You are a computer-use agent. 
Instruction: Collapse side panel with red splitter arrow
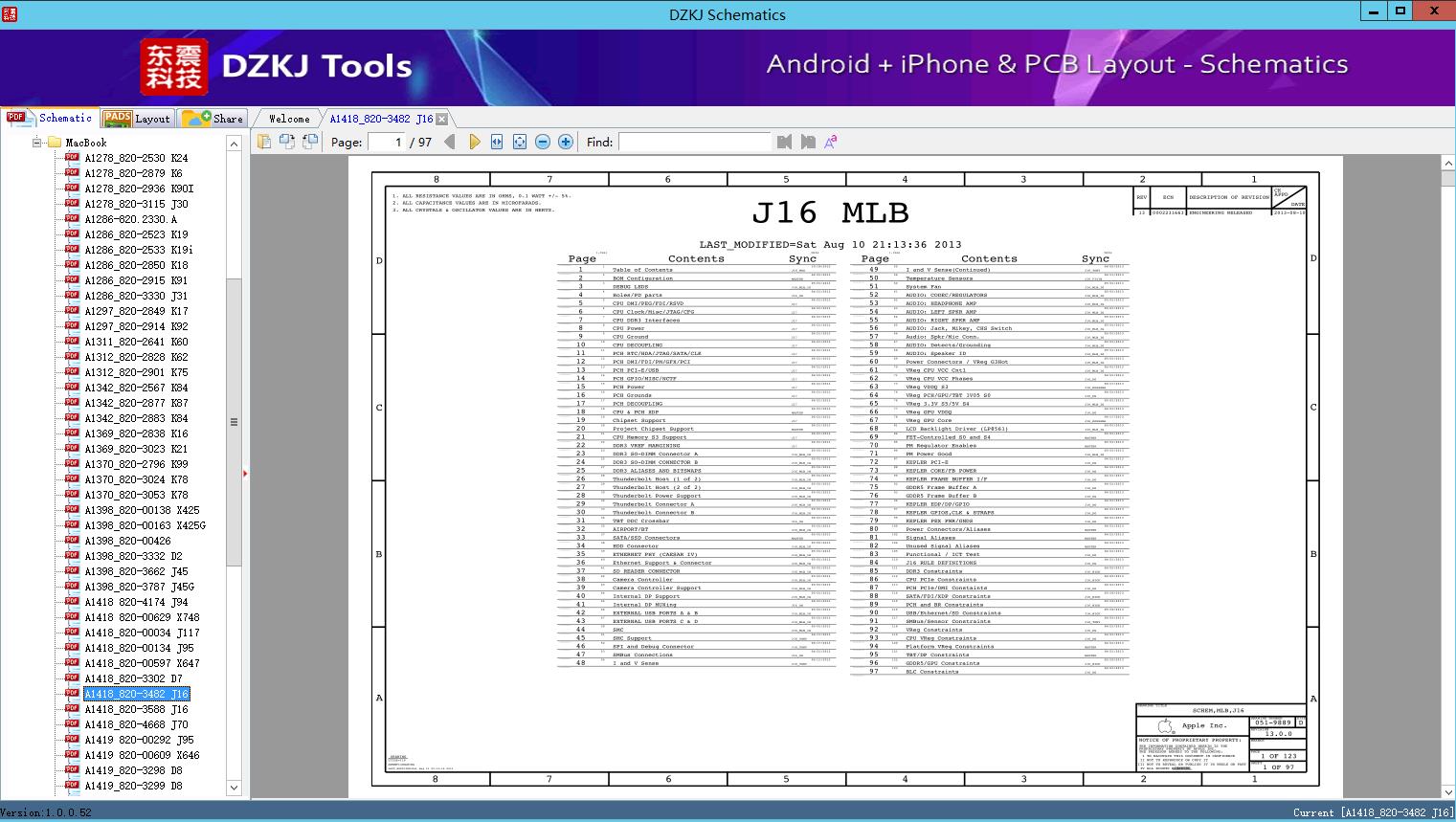click(245, 473)
